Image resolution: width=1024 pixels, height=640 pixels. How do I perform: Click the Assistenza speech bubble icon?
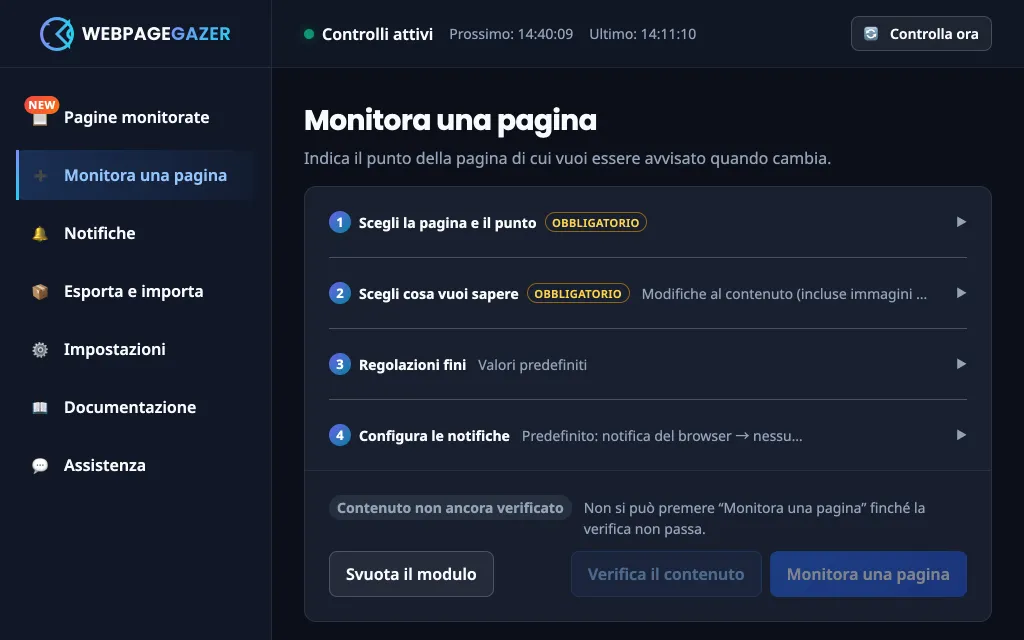tap(40, 466)
